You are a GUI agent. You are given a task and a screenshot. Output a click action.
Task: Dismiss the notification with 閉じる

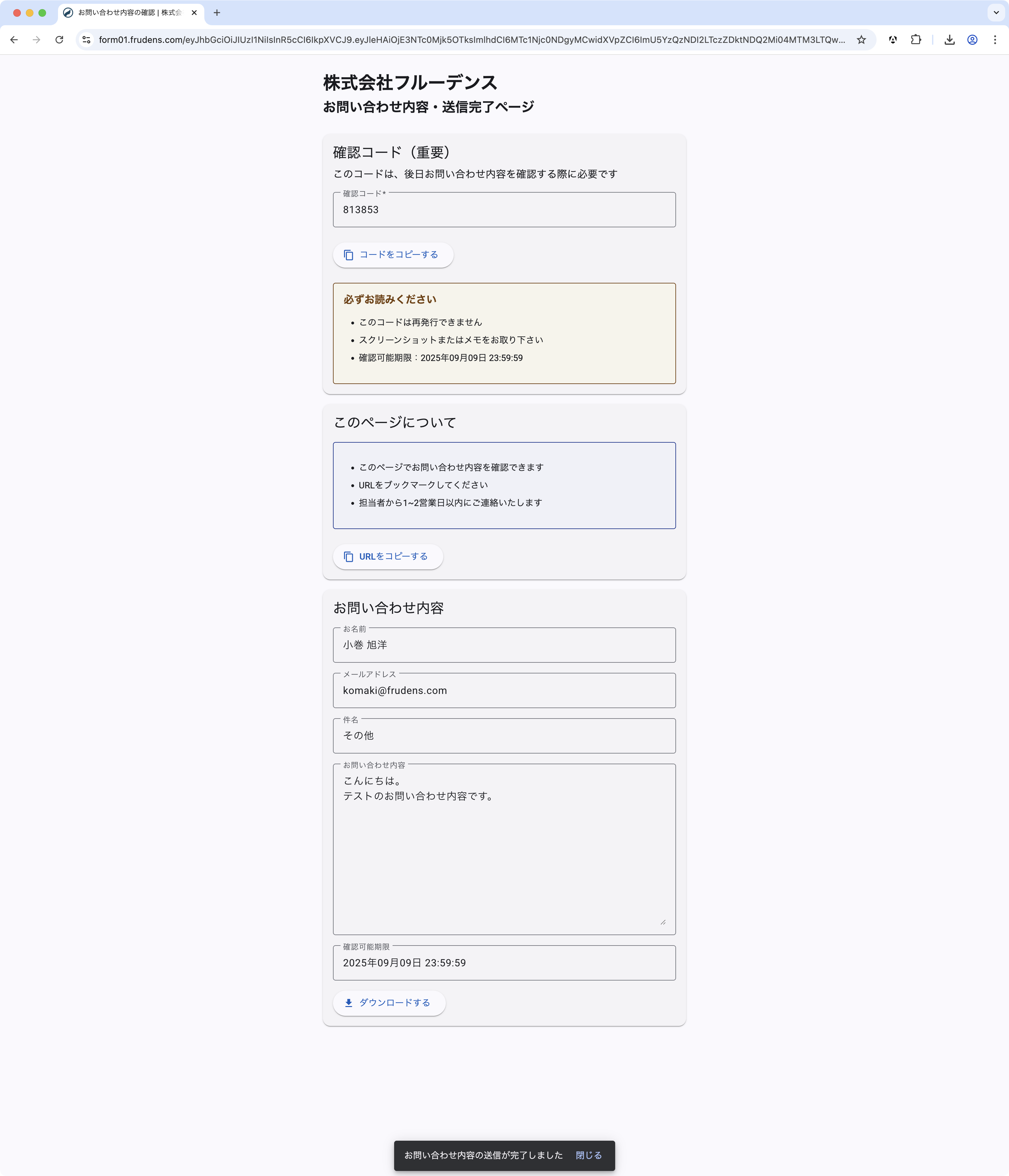pos(588,1155)
